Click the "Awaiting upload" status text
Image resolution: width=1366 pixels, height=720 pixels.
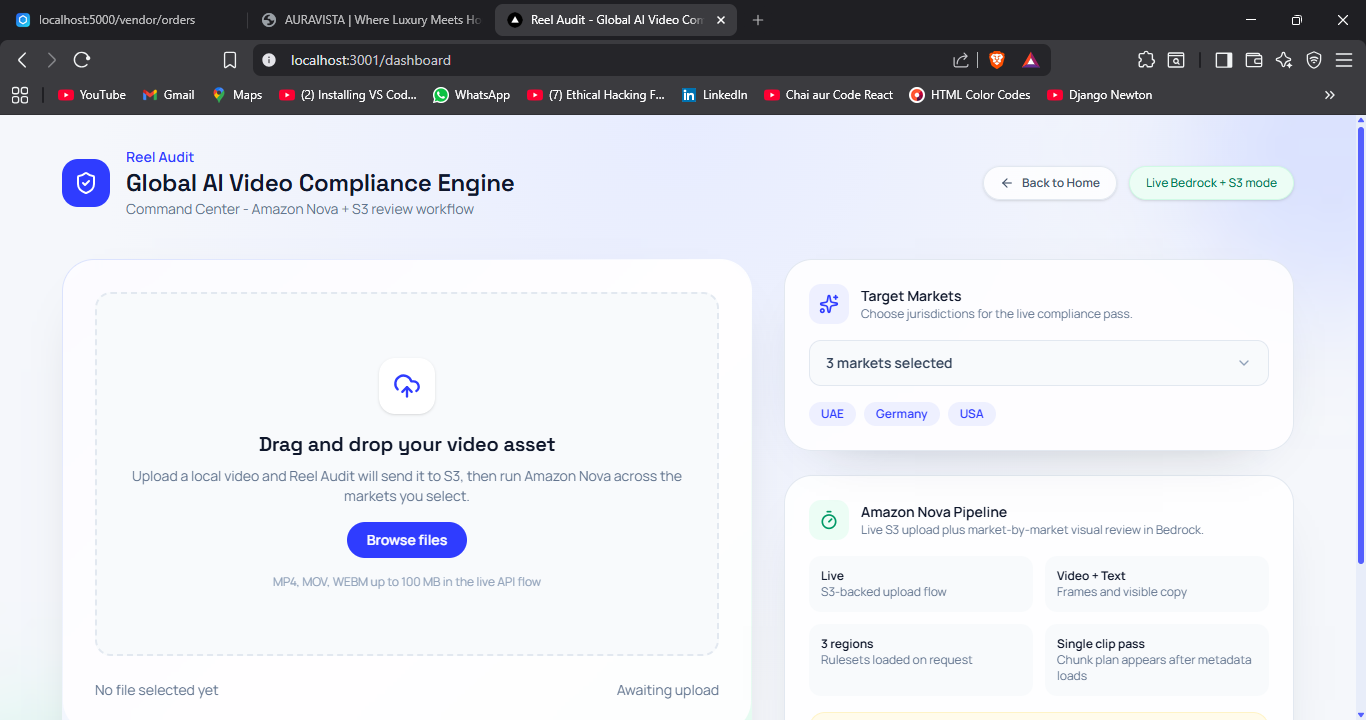pos(668,690)
